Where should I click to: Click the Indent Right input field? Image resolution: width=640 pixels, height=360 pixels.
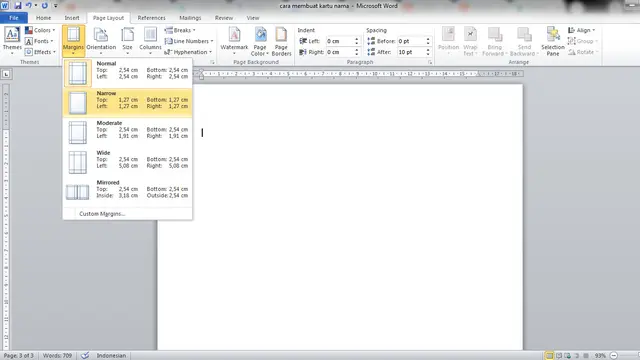[x=340, y=52]
